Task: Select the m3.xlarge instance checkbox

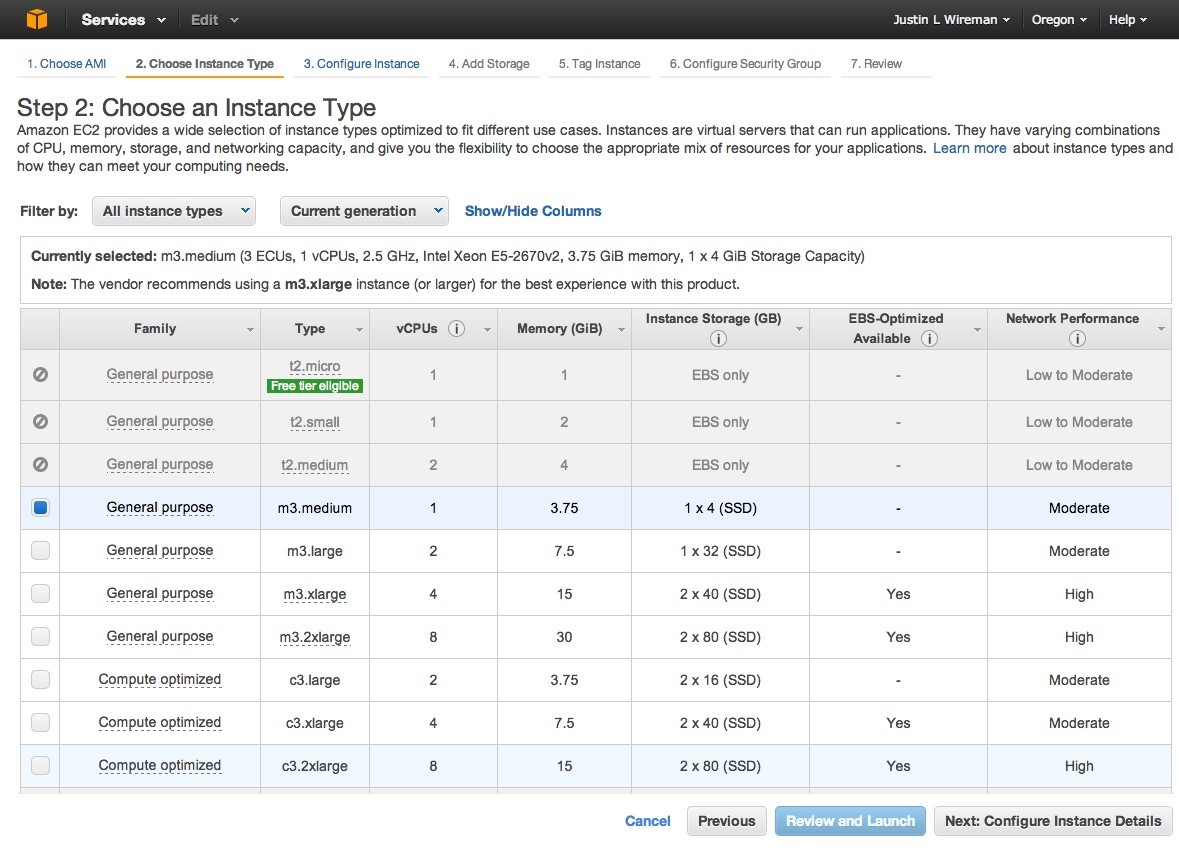Action: click(x=41, y=593)
